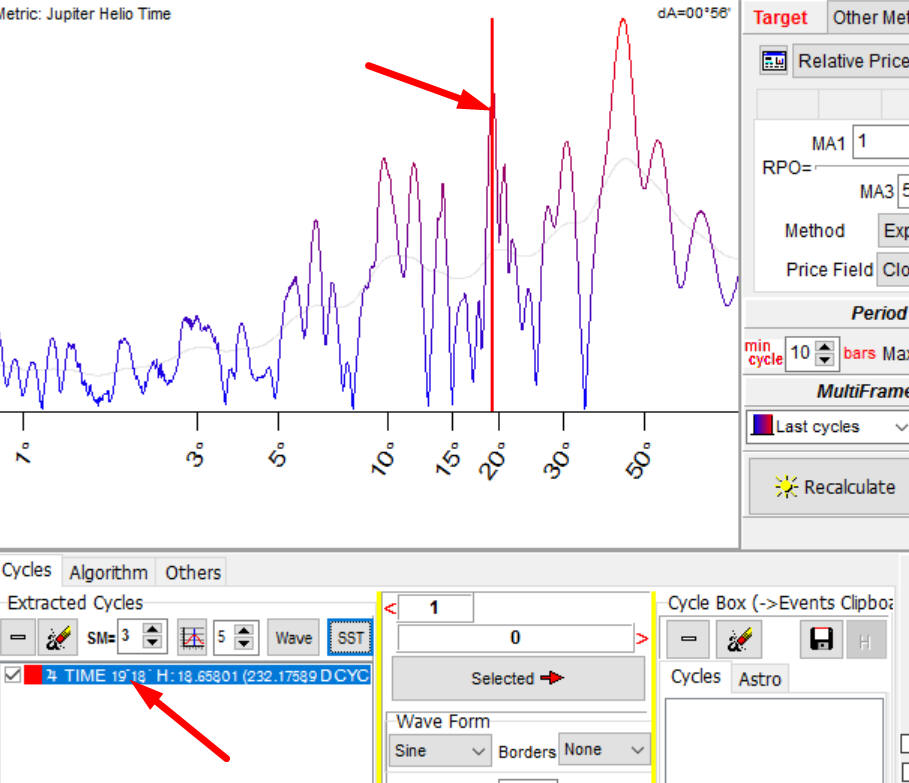Click the target settings icon beside Relative Price

pos(774,61)
